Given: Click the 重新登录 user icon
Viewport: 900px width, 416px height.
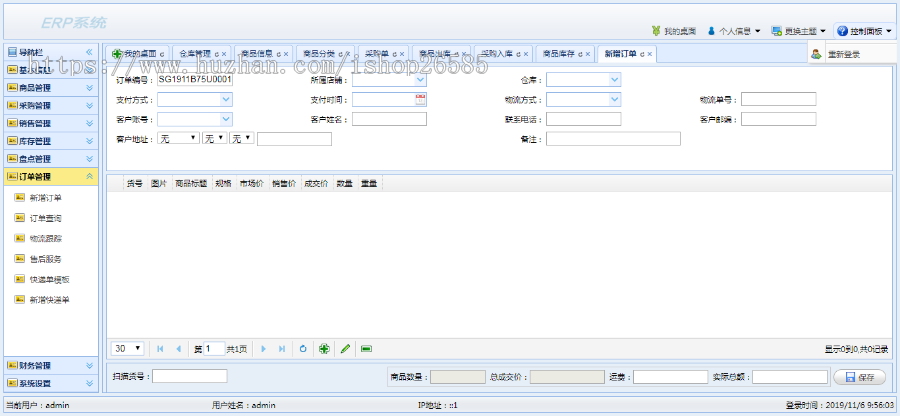Looking at the screenshot, I should coord(816,55).
